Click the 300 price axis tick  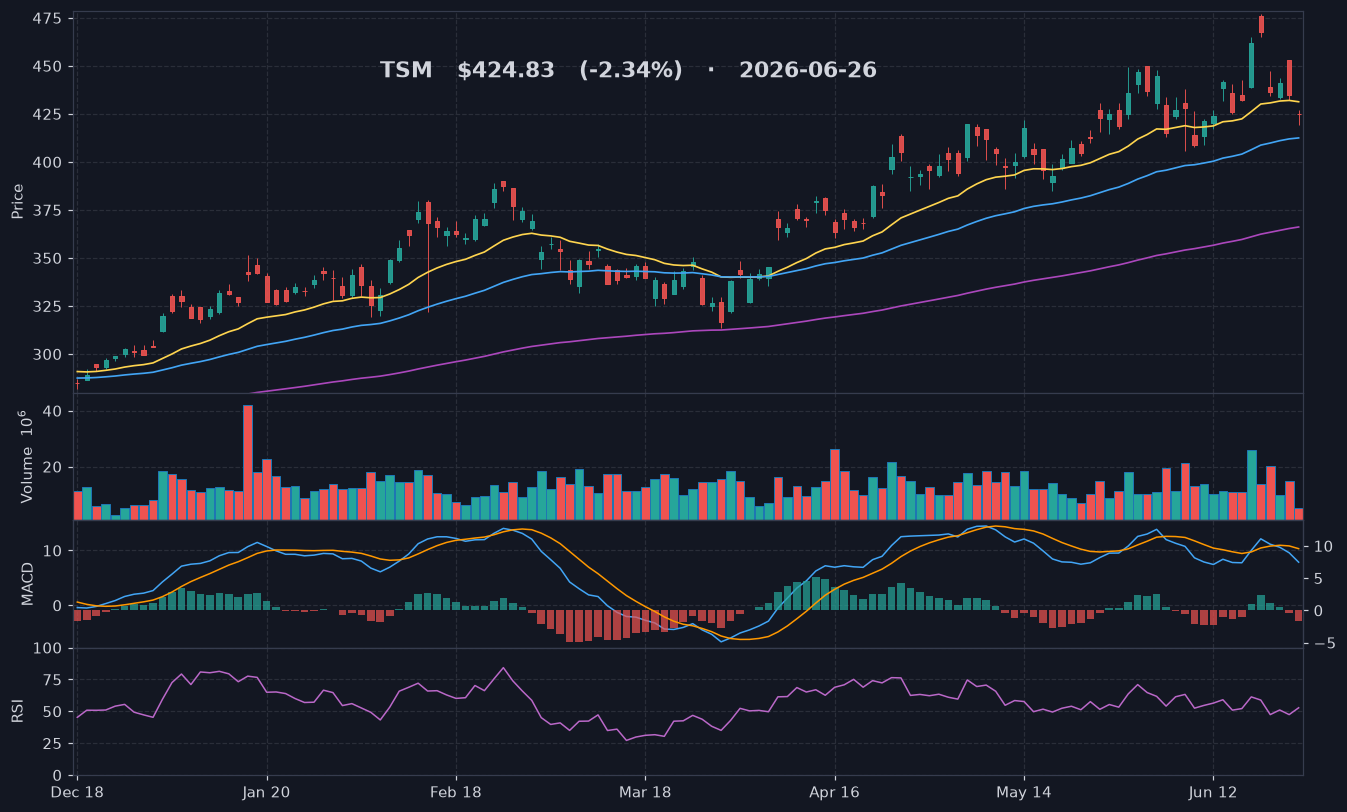coord(46,355)
